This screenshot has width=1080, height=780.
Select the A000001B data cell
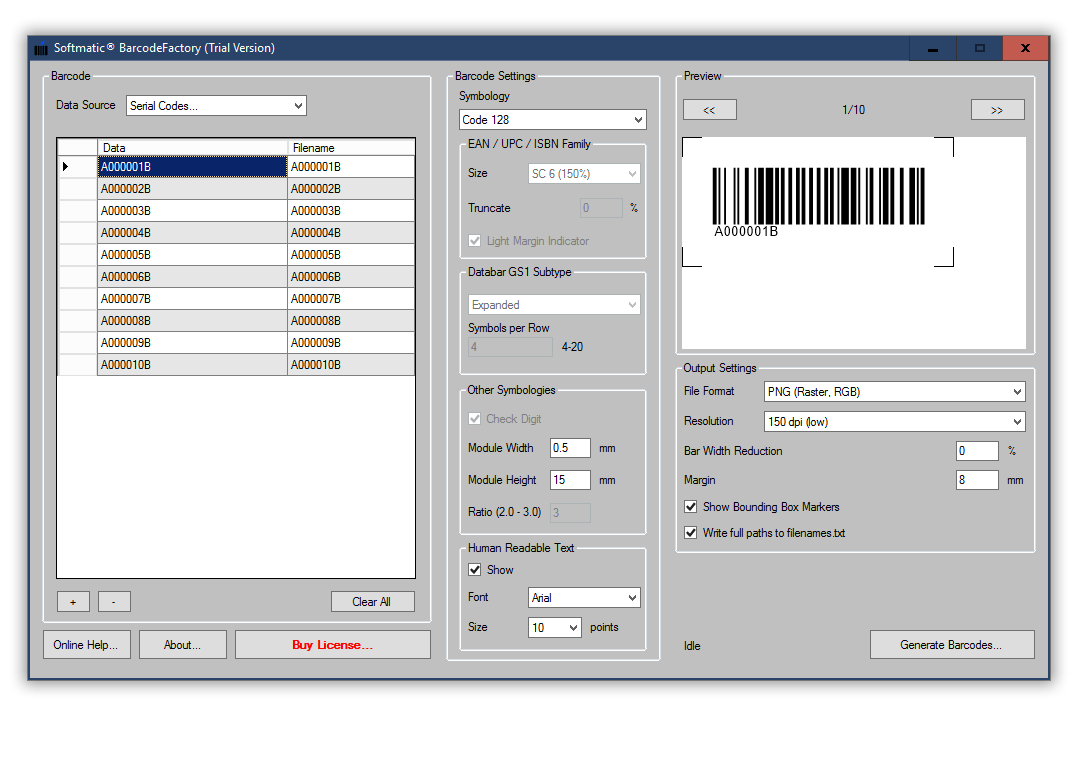(192, 167)
